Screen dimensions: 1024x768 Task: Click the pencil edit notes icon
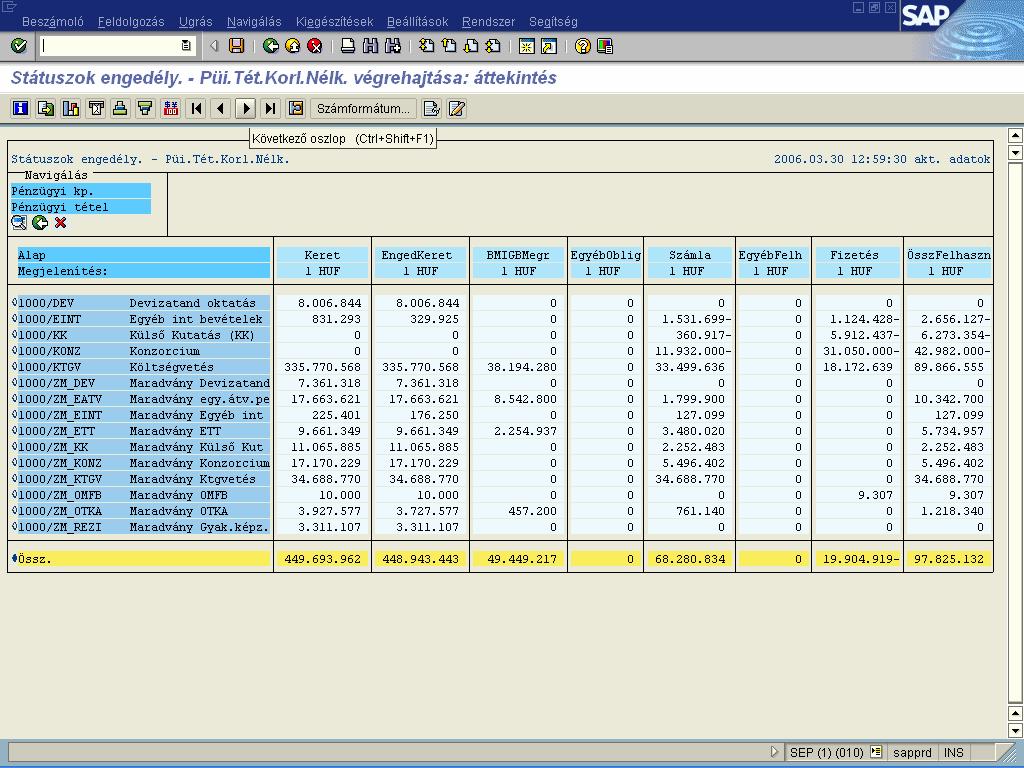(x=456, y=108)
